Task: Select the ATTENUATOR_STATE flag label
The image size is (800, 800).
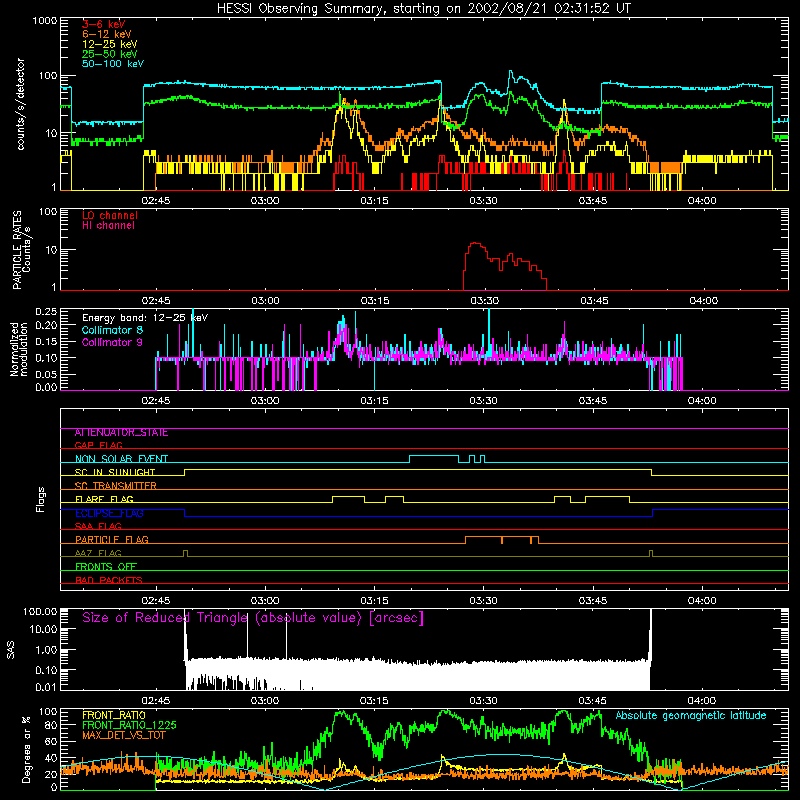Action: coord(121,433)
